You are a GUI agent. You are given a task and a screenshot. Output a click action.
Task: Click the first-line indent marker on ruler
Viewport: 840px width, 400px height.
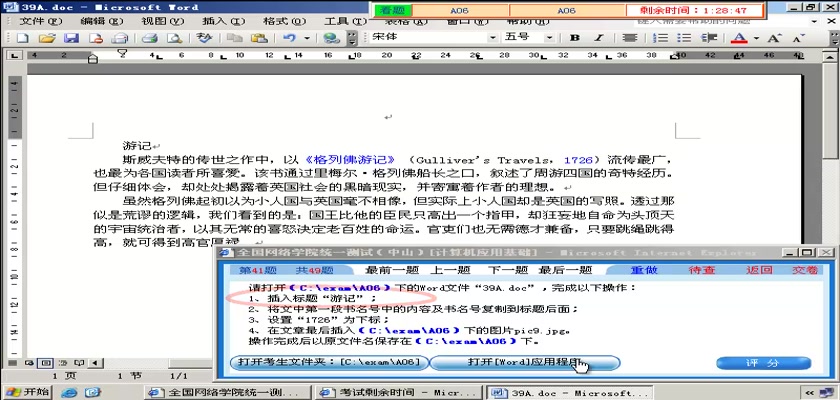pos(123,52)
